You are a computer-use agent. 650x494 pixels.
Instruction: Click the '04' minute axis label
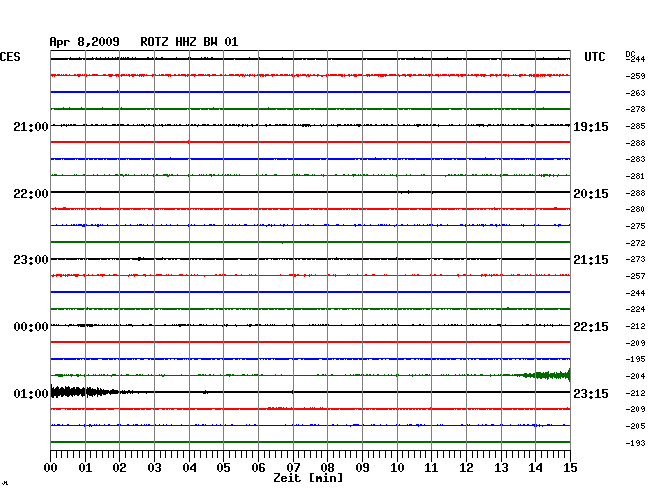pos(189,468)
